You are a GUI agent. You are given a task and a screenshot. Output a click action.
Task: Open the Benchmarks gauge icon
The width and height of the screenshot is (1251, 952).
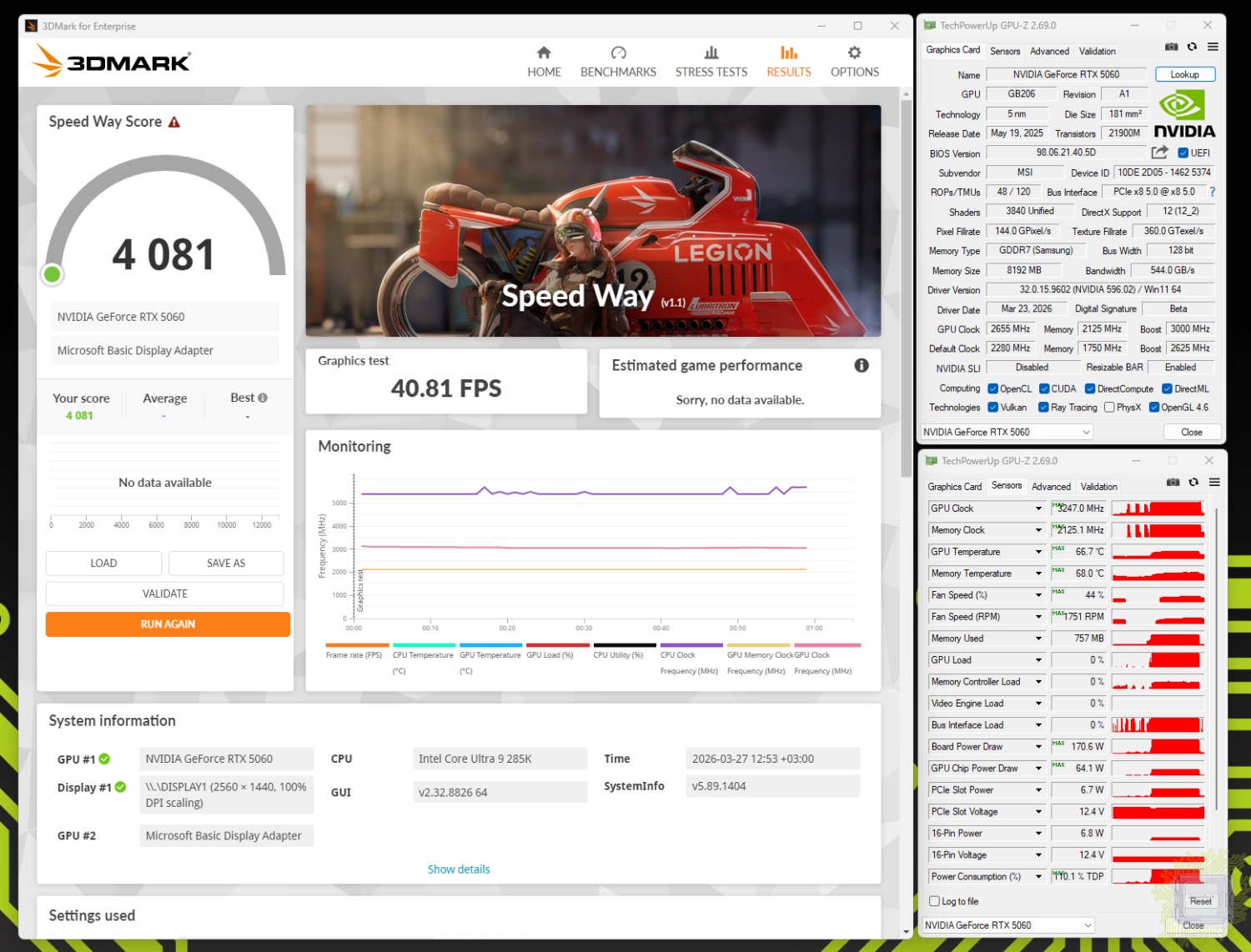click(618, 53)
